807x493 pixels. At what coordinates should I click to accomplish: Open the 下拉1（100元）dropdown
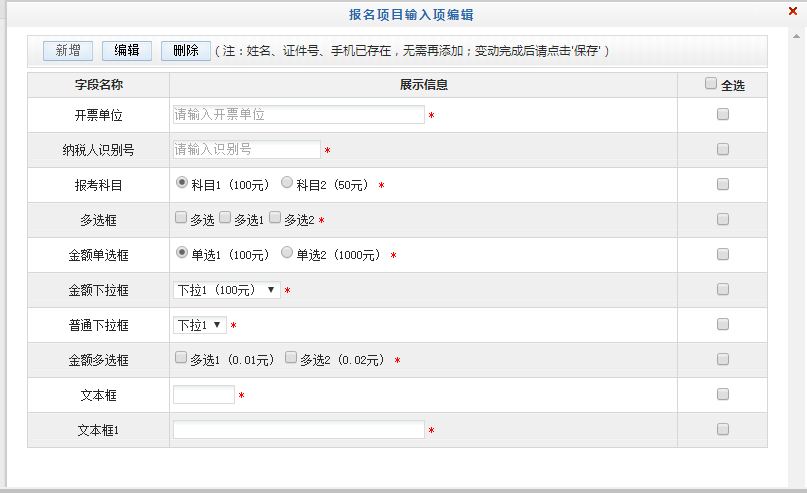click(x=227, y=290)
